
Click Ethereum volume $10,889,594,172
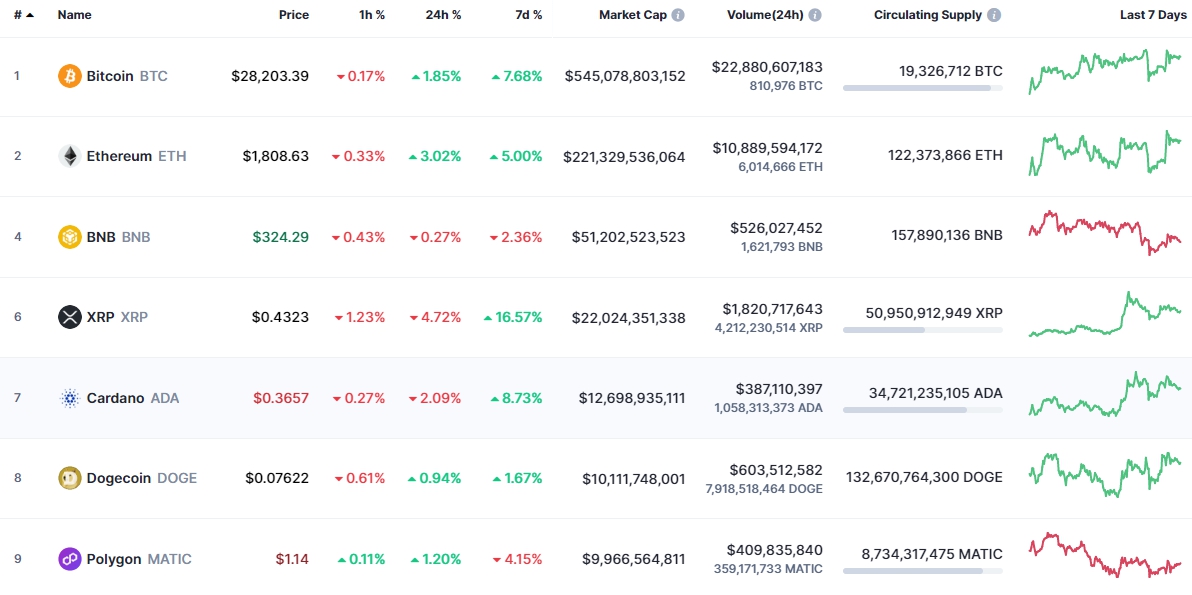tap(767, 147)
